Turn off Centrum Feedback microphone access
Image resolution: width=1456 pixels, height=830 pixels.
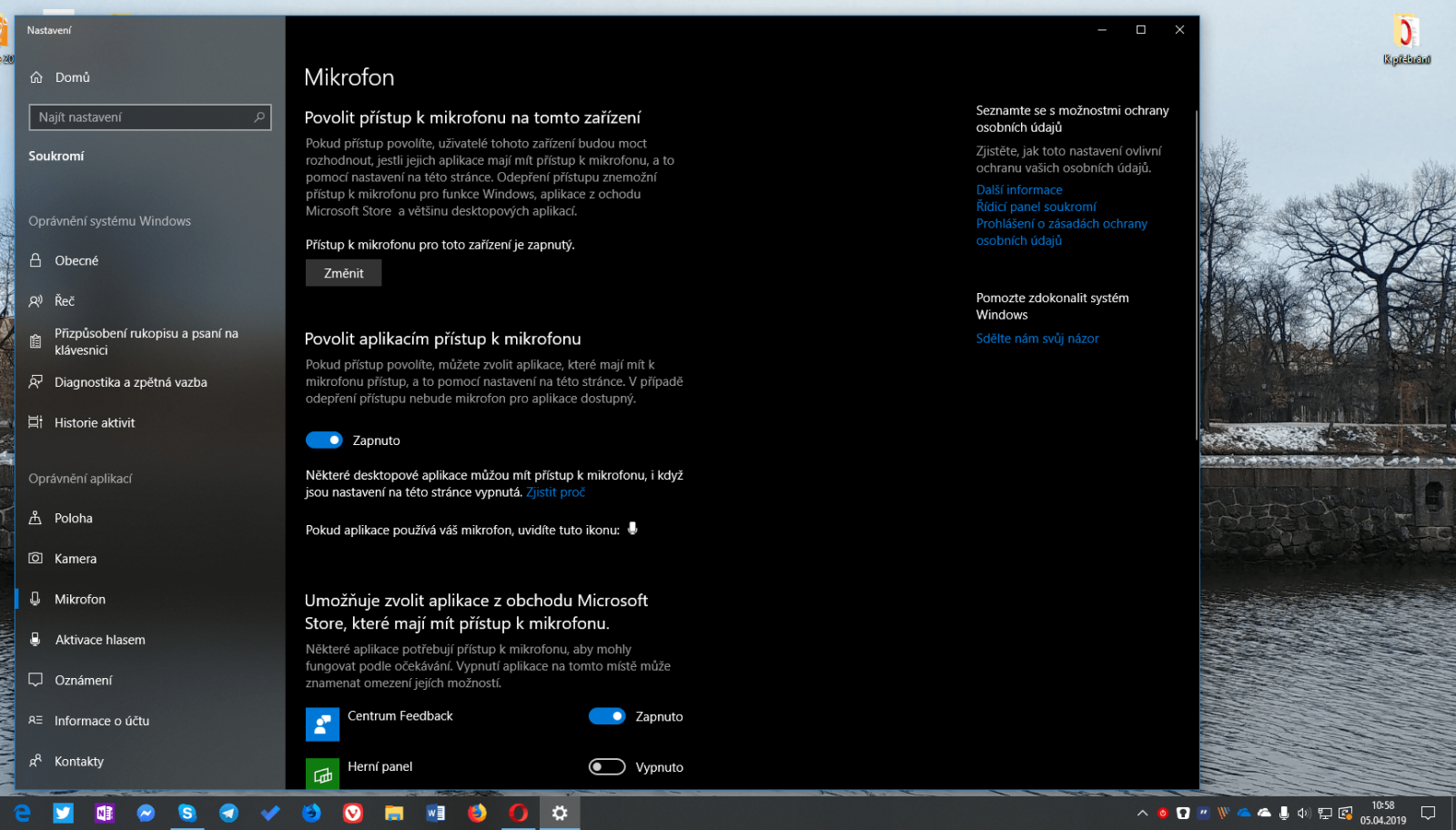[607, 716]
